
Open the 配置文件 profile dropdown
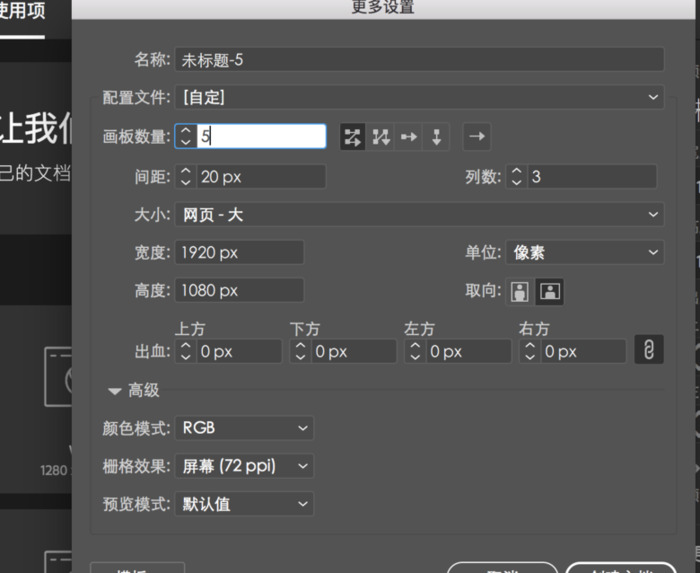[x=419, y=97]
